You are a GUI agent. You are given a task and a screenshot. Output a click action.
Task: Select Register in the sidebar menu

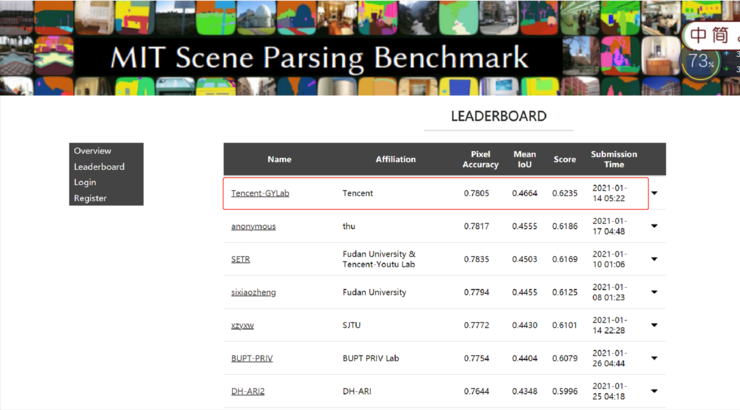pyautogui.click(x=90, y=198)
